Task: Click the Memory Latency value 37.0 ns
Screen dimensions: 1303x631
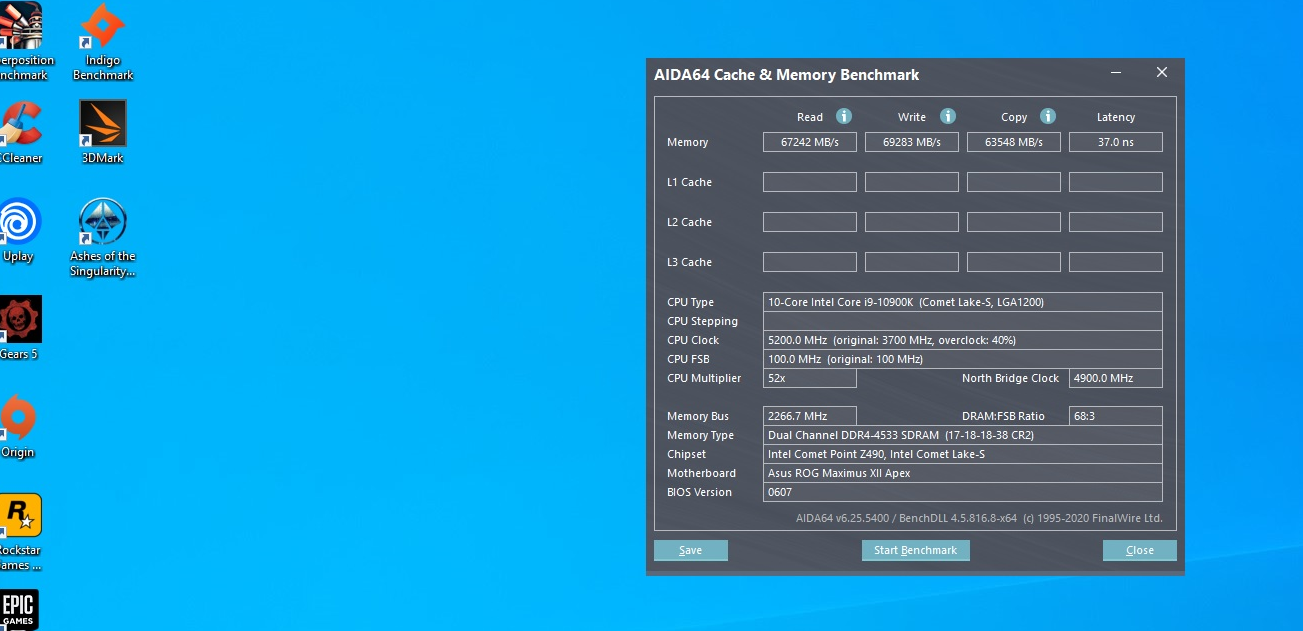Action: tap(1116, 142)
